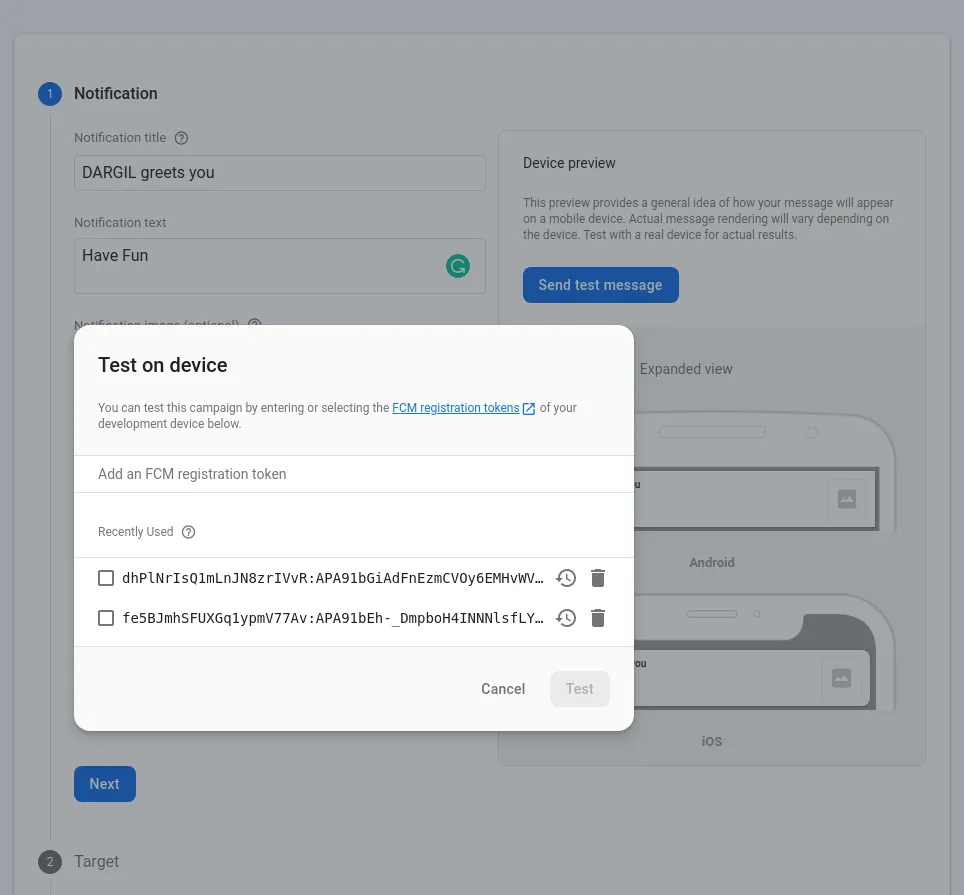Viewport: 964px width, 895px height.
Task: Click the history icon beside the second token
Action: click(x=566, y=618)
